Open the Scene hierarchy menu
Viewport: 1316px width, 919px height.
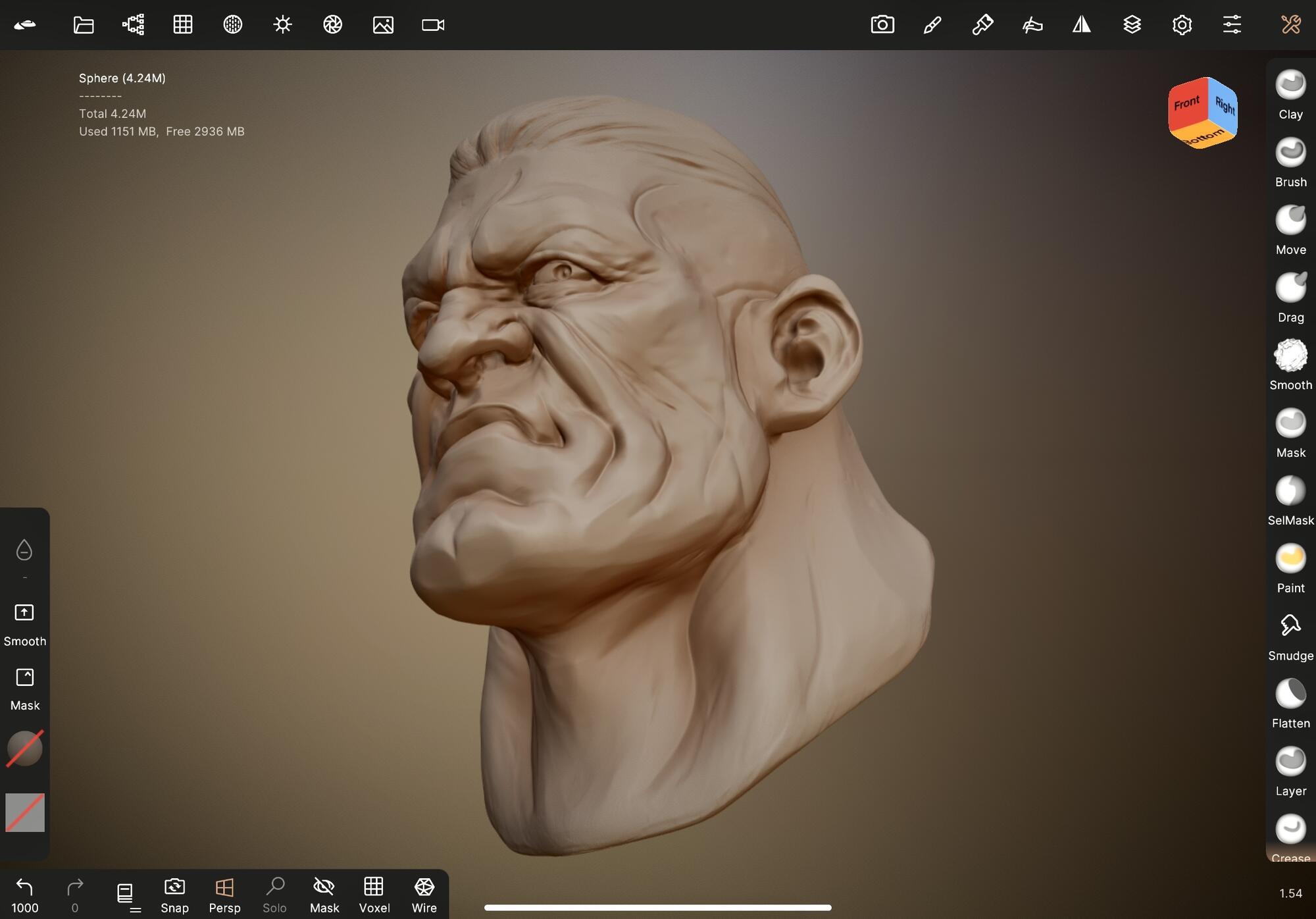pyautogui.click(x=133, y=25)
